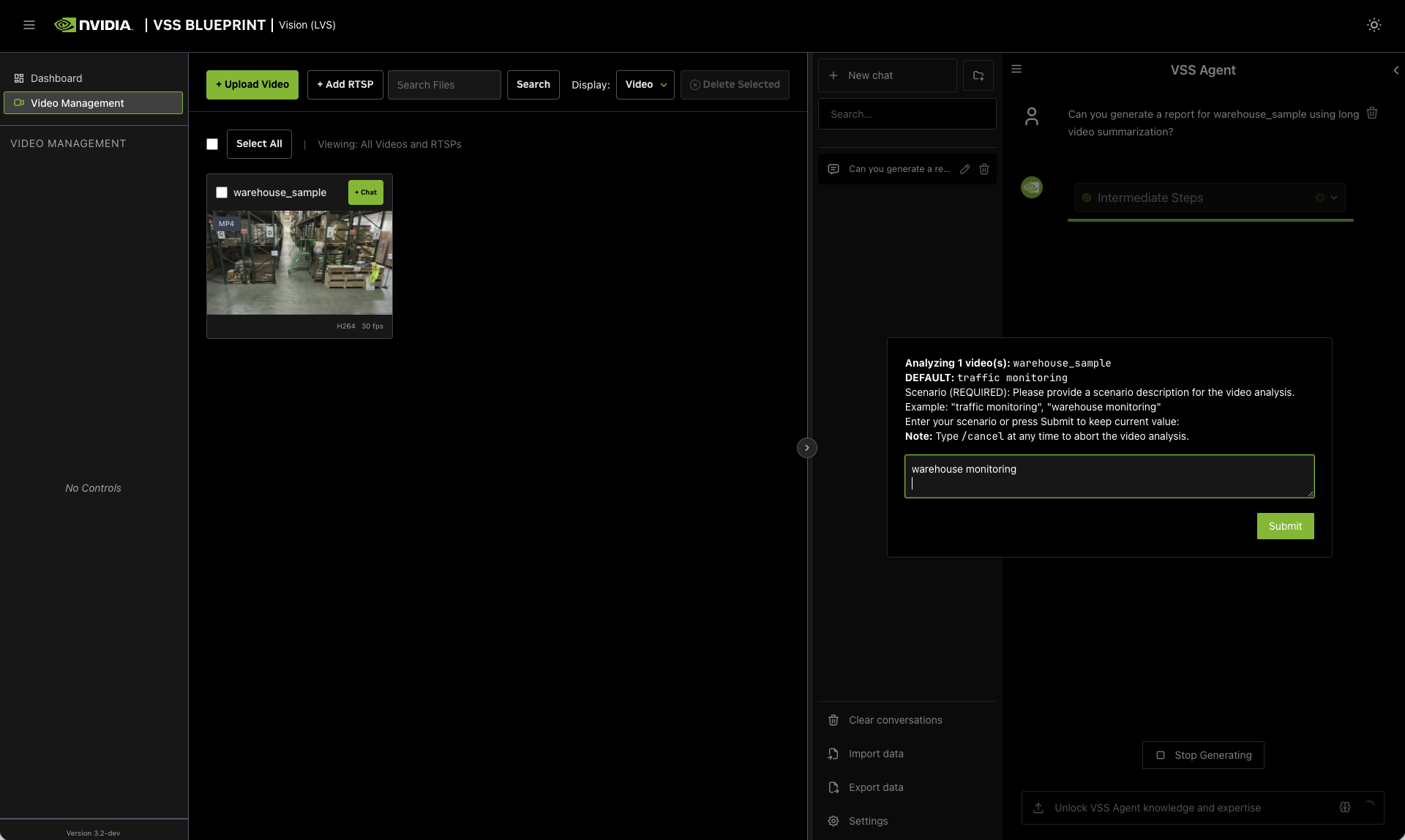Click the Clear conversations trash icon
Image resolution: width=1405 pixels, height=840 pixels.
[x=833, y=720]
